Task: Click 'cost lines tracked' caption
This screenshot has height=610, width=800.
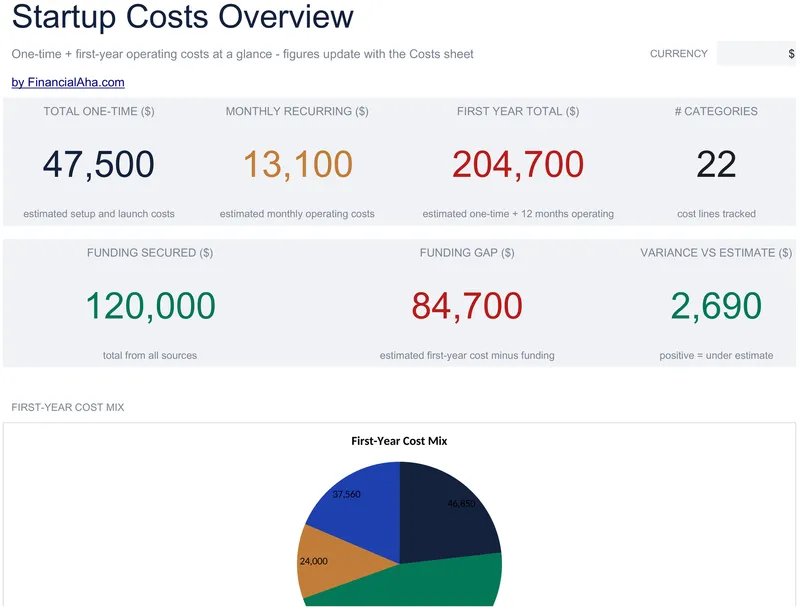Action: (716, 214)
